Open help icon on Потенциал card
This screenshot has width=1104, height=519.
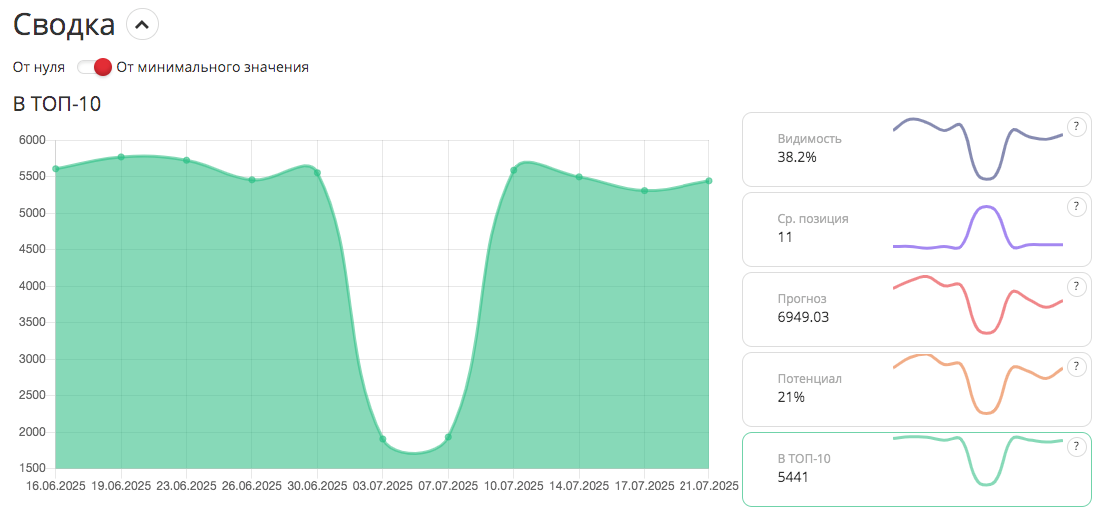[x=1076, y=366]
